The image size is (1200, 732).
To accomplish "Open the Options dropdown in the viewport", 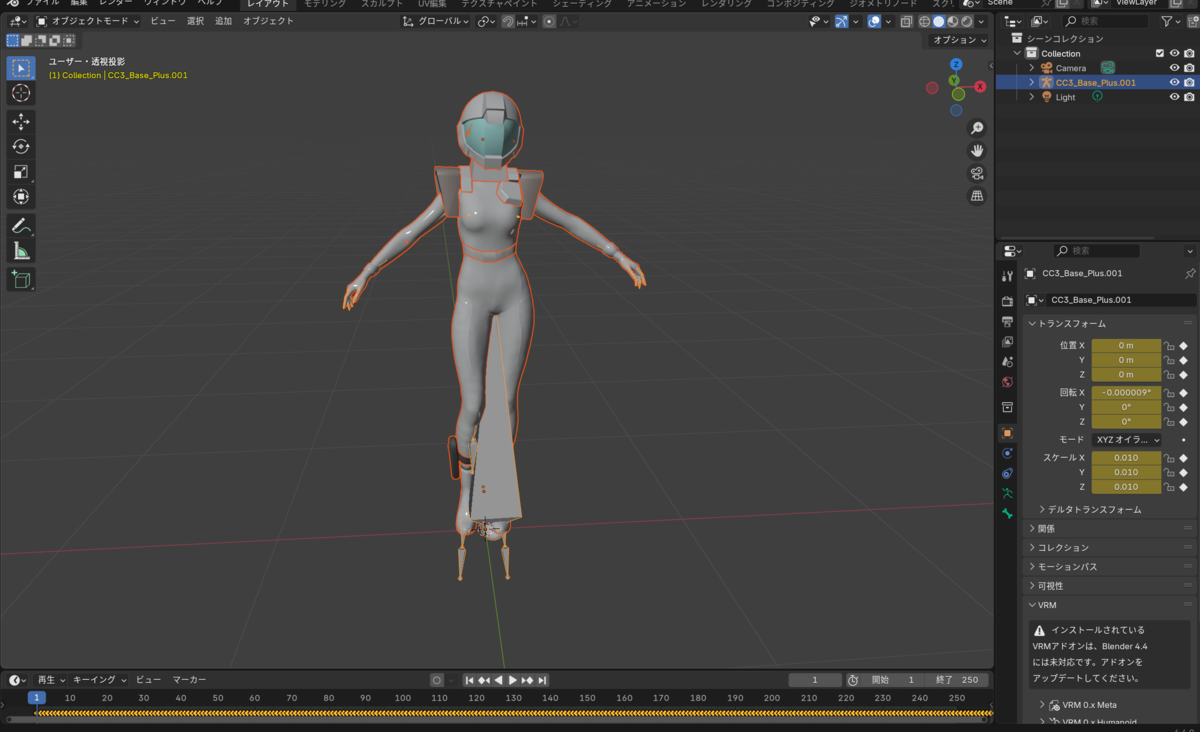I will 958,40.
